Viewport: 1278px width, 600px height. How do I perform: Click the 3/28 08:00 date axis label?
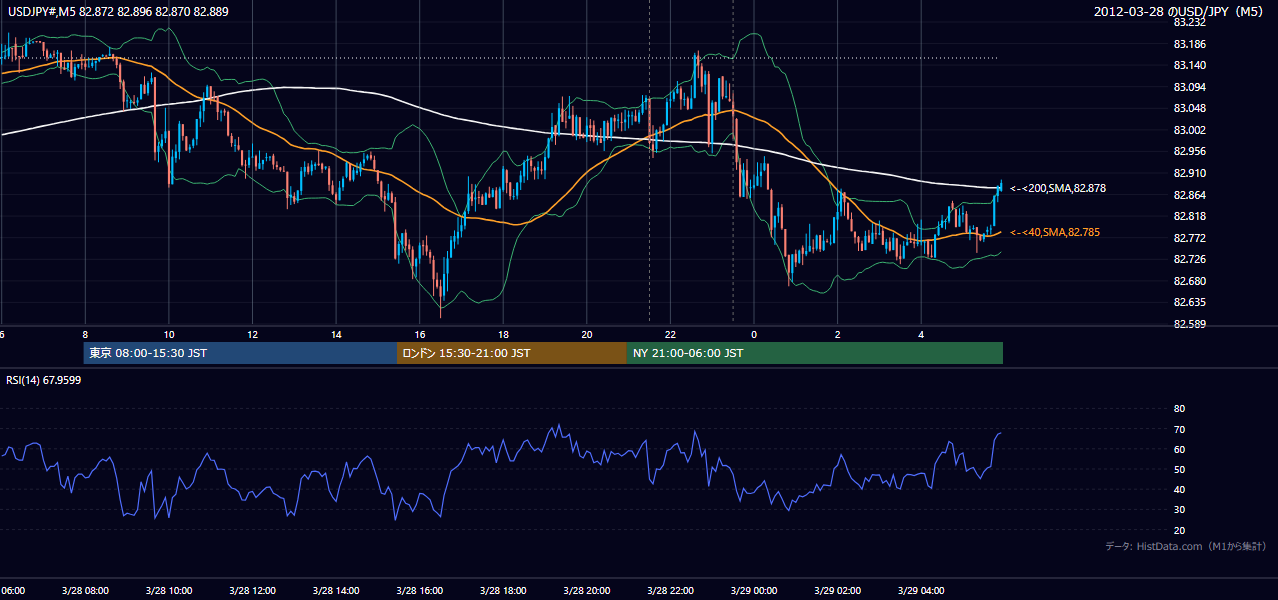tap(85, 590)
